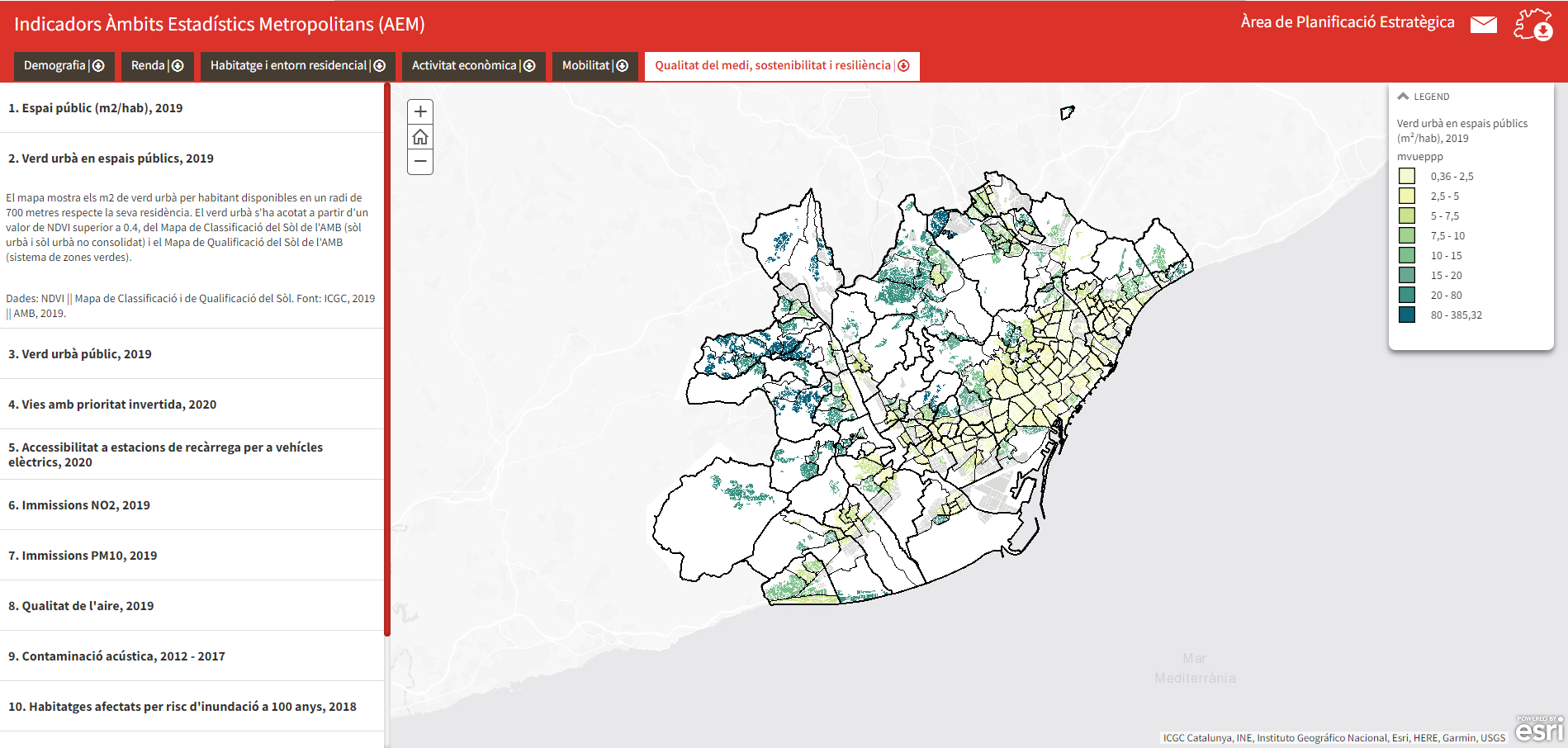This screenshot has width=1568, height=748.
Task: Click the map home extent button
Action: pyautogui.click(x=420, y=137)
